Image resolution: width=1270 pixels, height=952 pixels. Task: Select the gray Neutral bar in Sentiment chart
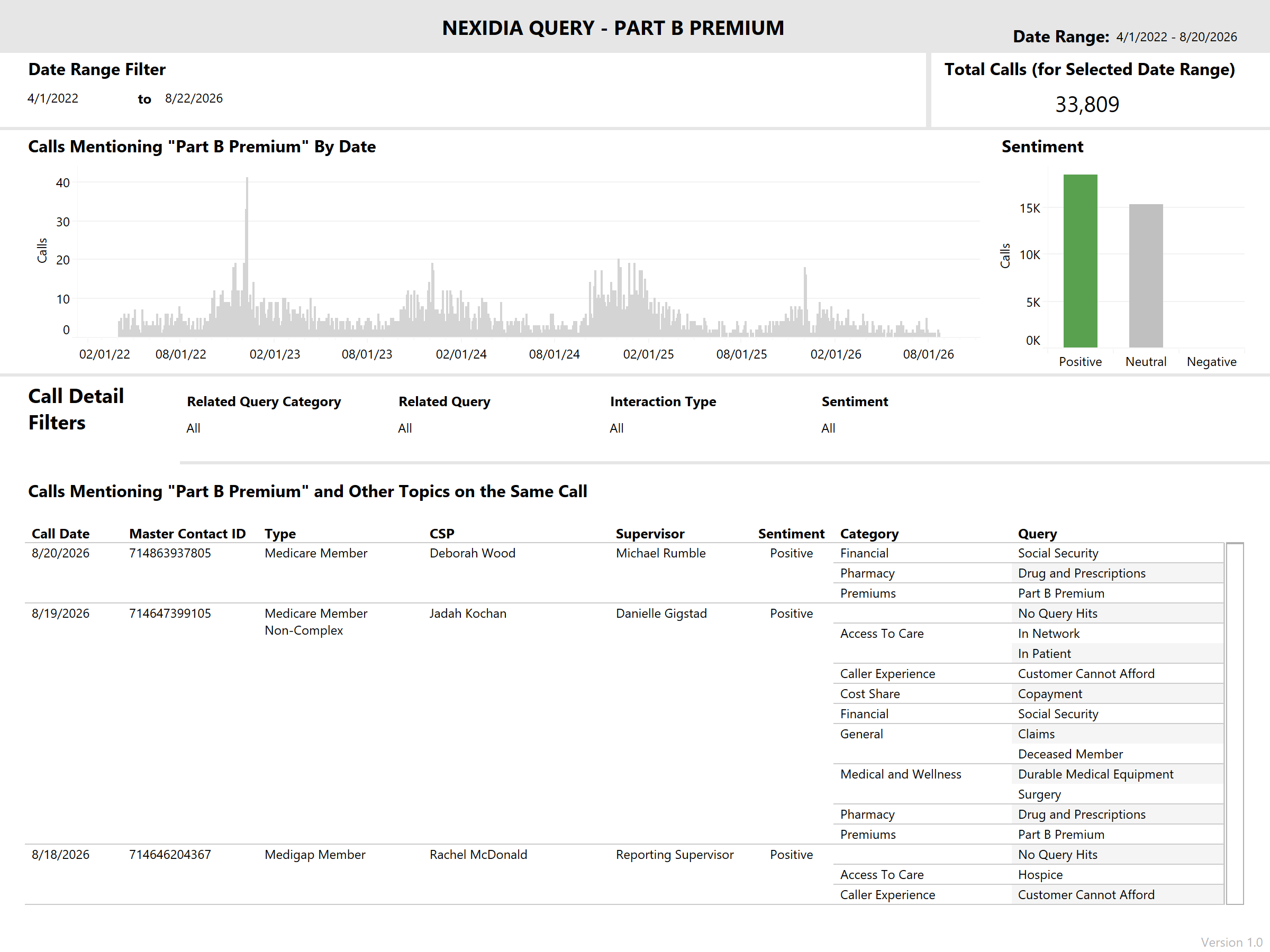1146,276
